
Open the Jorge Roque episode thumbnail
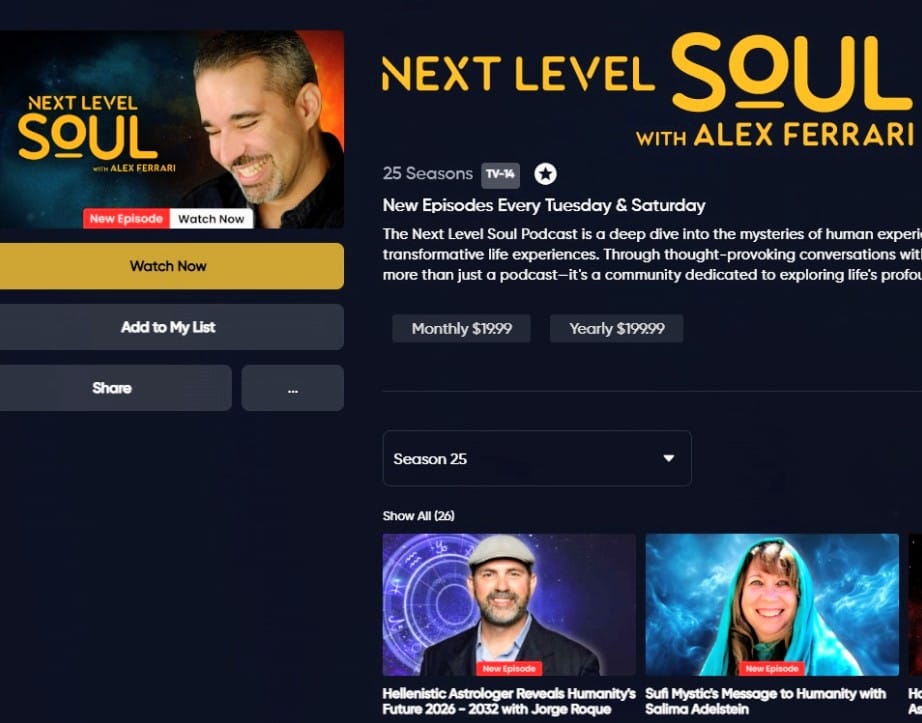[x=509, y=605]
